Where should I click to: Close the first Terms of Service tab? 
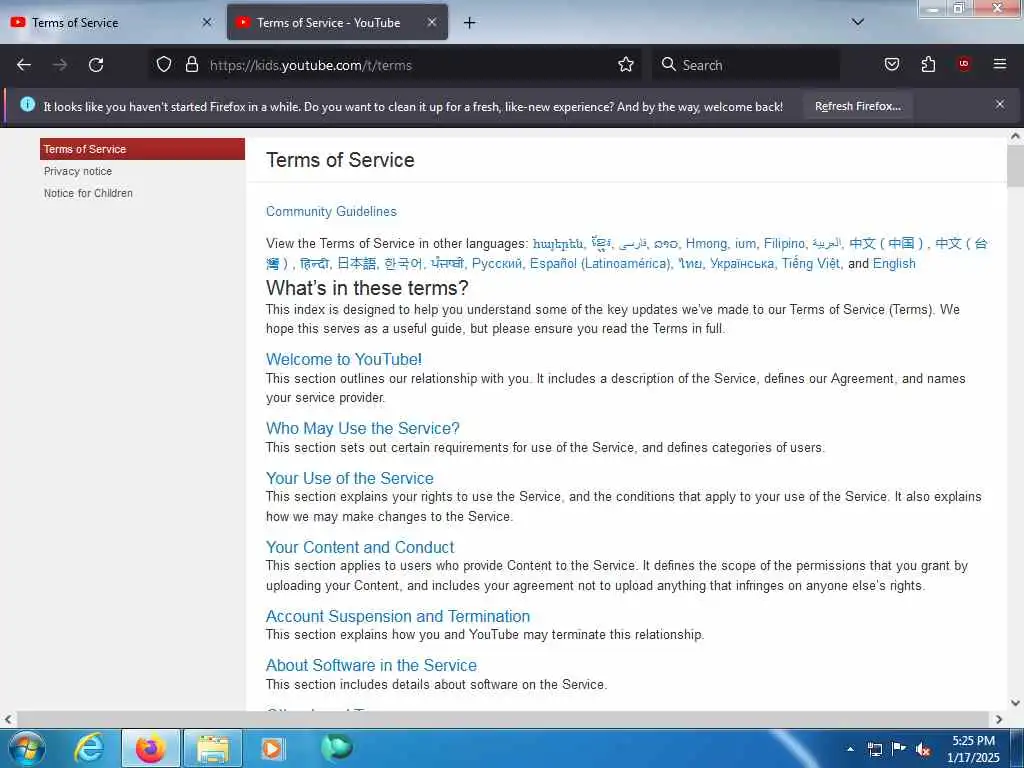(x=207, y=22)
